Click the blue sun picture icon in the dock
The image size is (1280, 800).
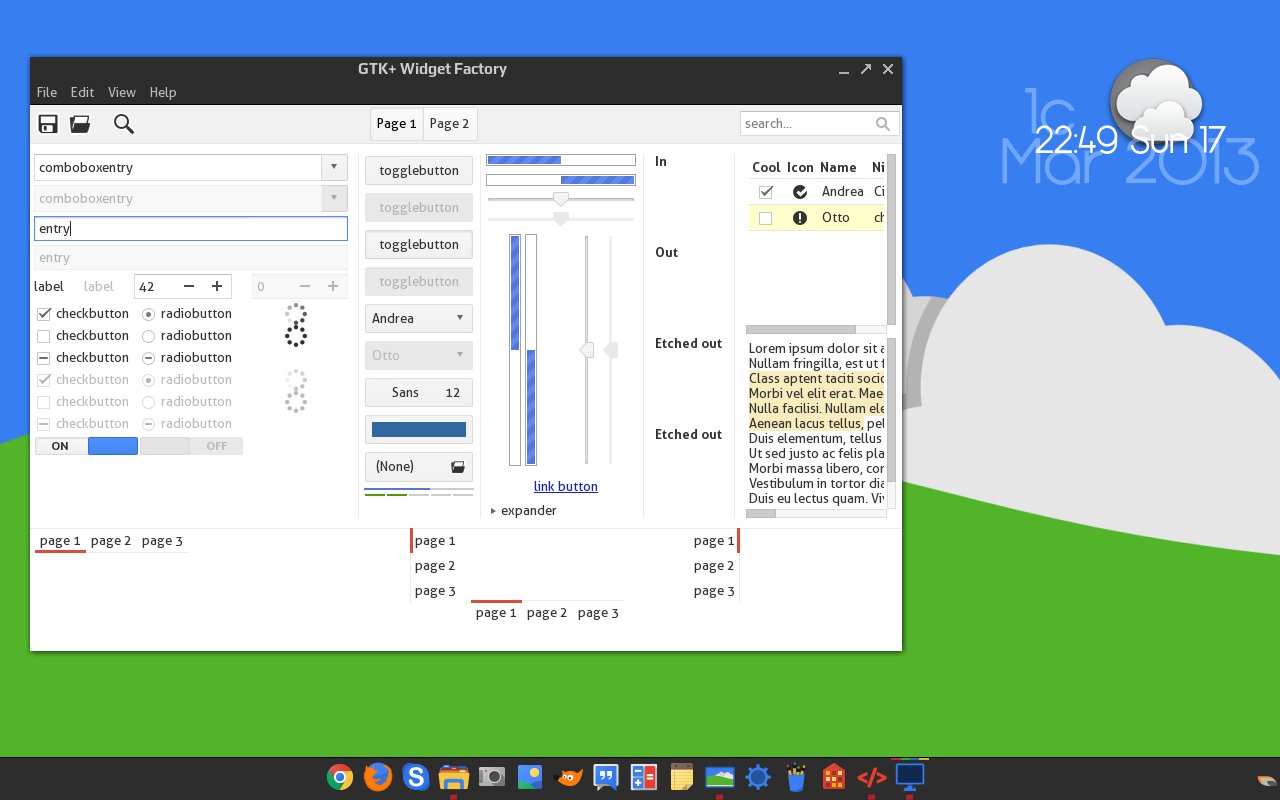[530, 777]
